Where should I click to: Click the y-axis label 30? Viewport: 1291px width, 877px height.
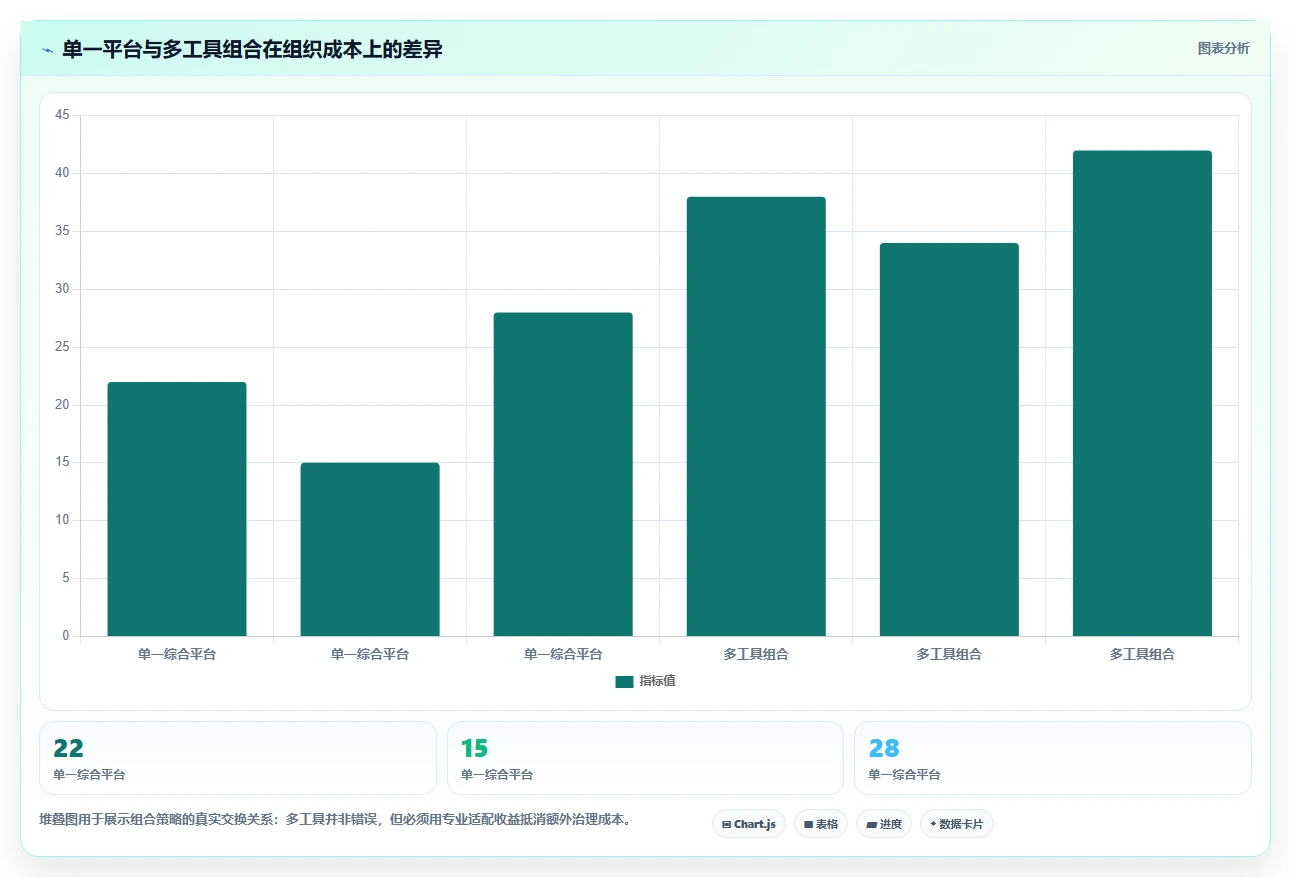62,289
